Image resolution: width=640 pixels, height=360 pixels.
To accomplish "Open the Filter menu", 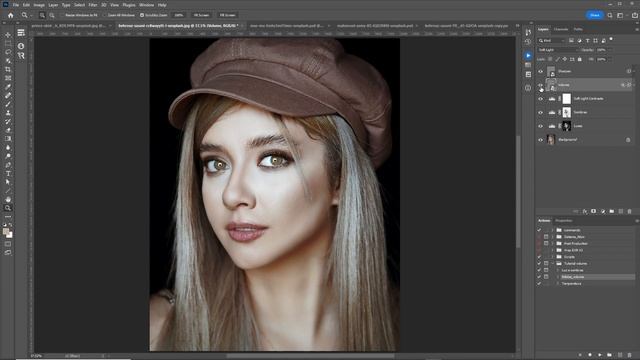I will 93,5.
